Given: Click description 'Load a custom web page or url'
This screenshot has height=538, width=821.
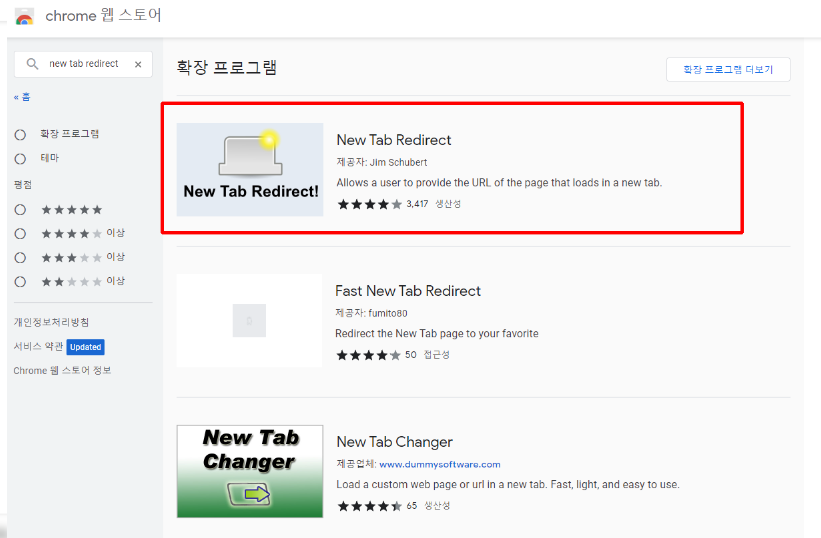Looking at the screenshot, I should (508, 485).
